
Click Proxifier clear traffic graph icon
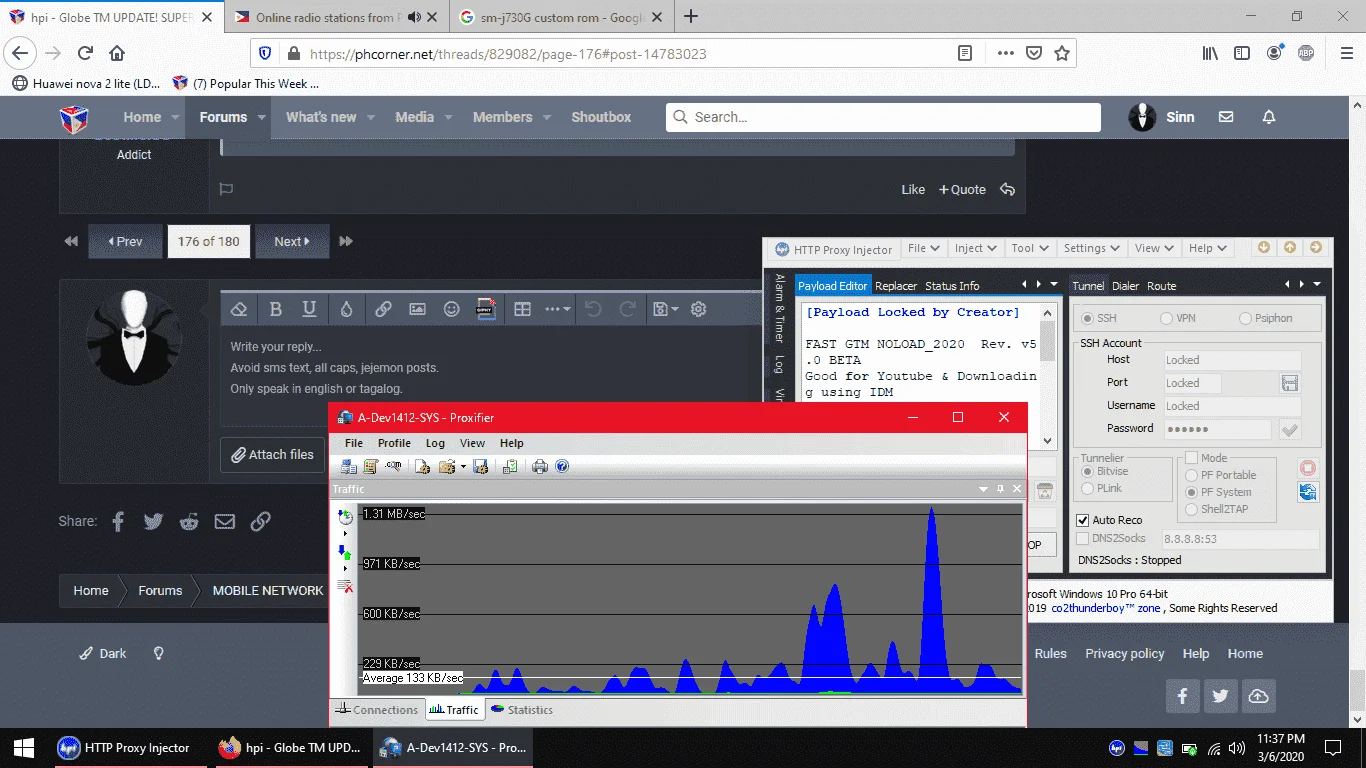tap(345, 586)
